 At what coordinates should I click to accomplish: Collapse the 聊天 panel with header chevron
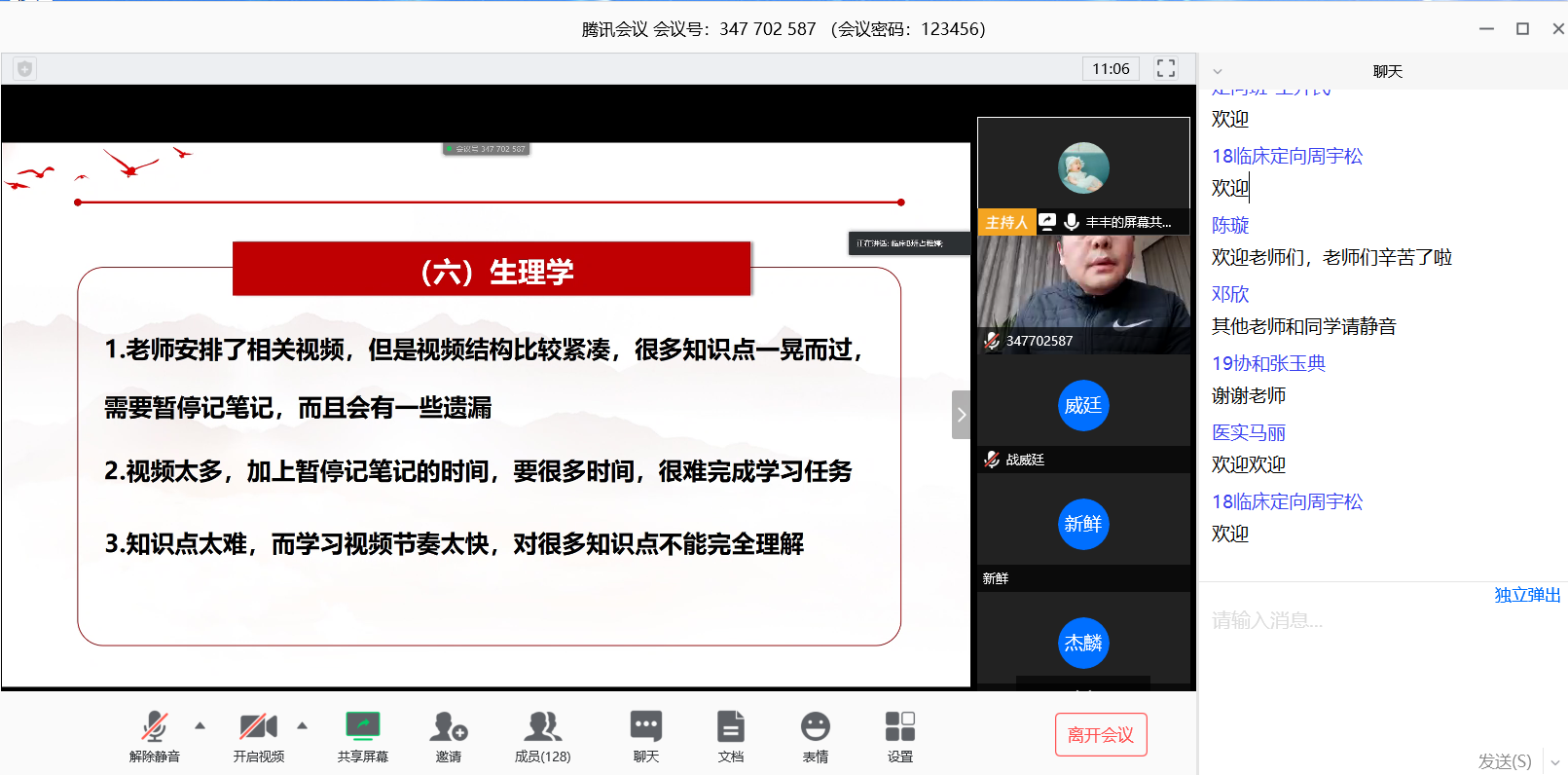coord(1217,72)
